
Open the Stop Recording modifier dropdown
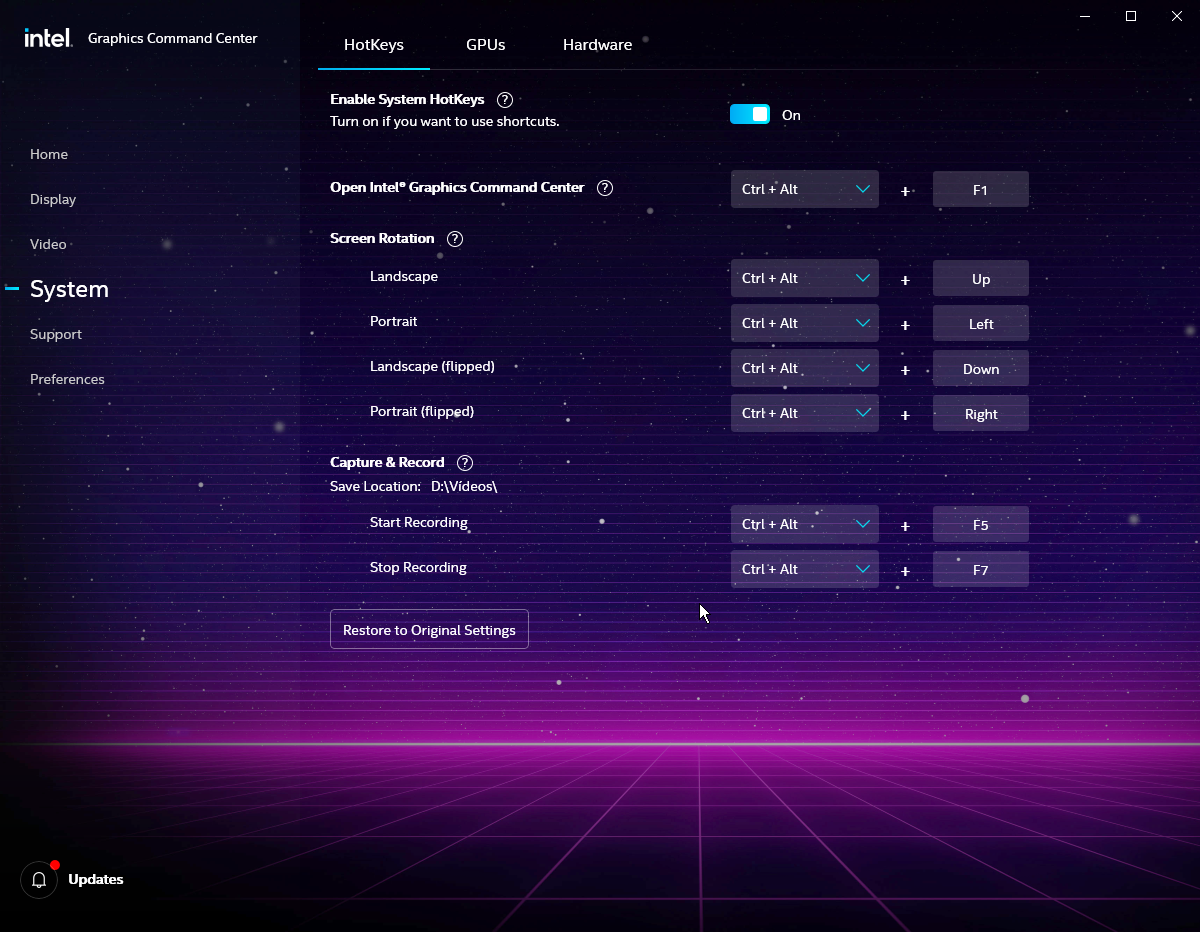tap(805, 569)
